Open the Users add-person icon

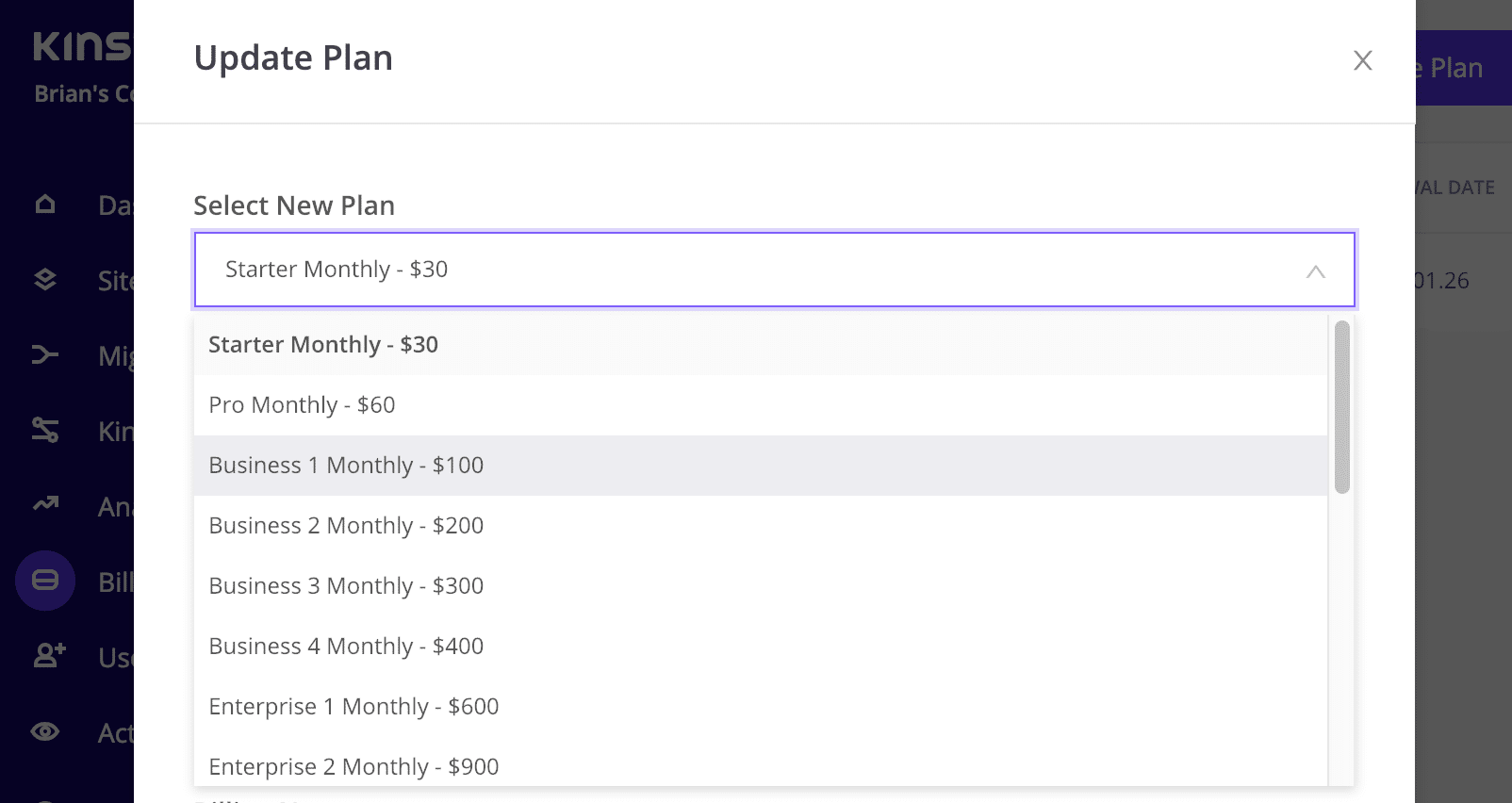pos(49,655)
